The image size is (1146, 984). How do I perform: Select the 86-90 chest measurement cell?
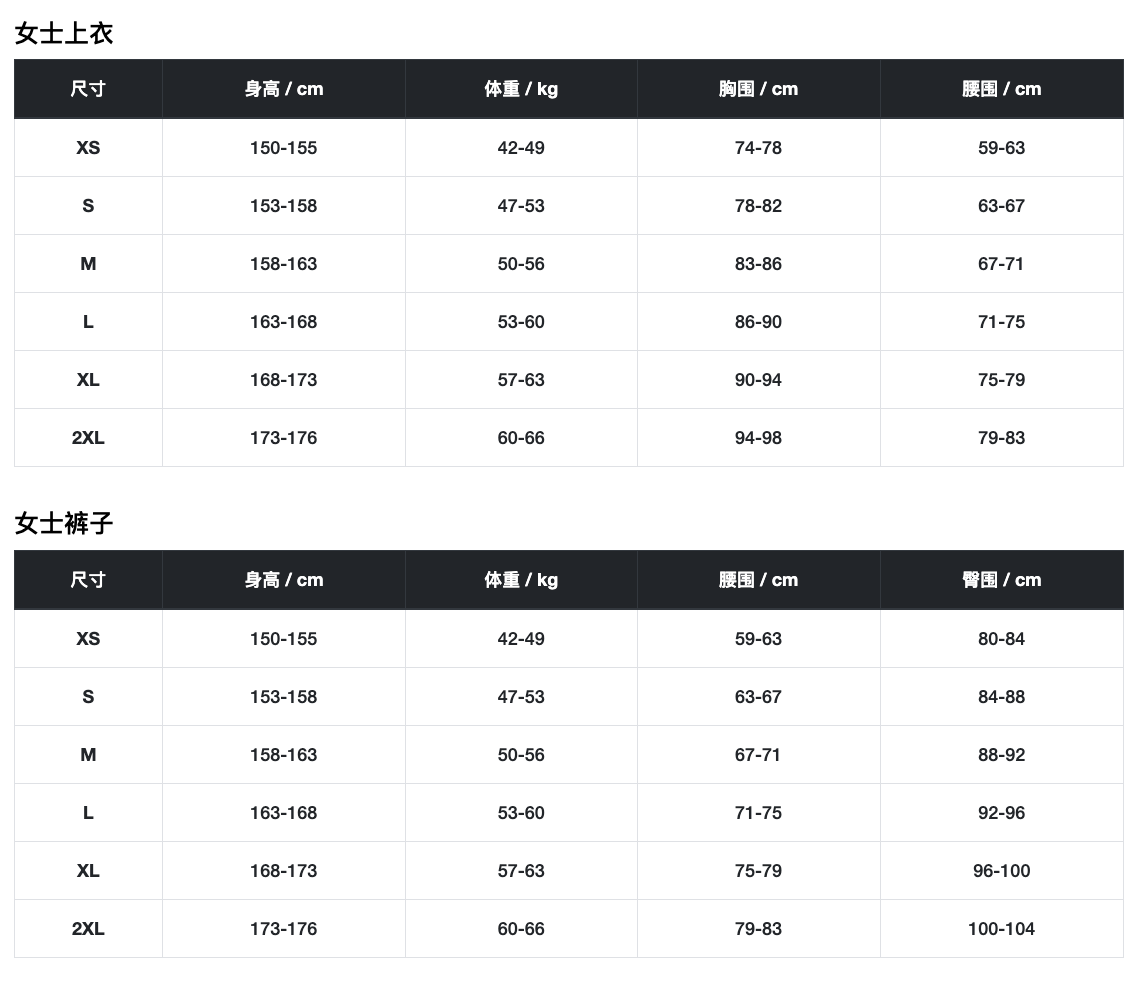click(x=758, y=322)
